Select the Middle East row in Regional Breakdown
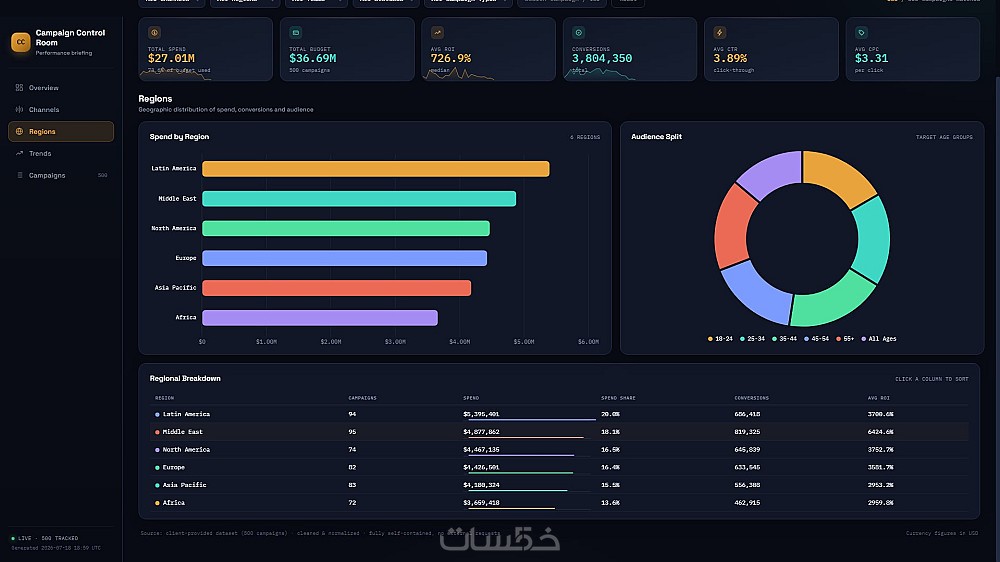 click(559, 432)
